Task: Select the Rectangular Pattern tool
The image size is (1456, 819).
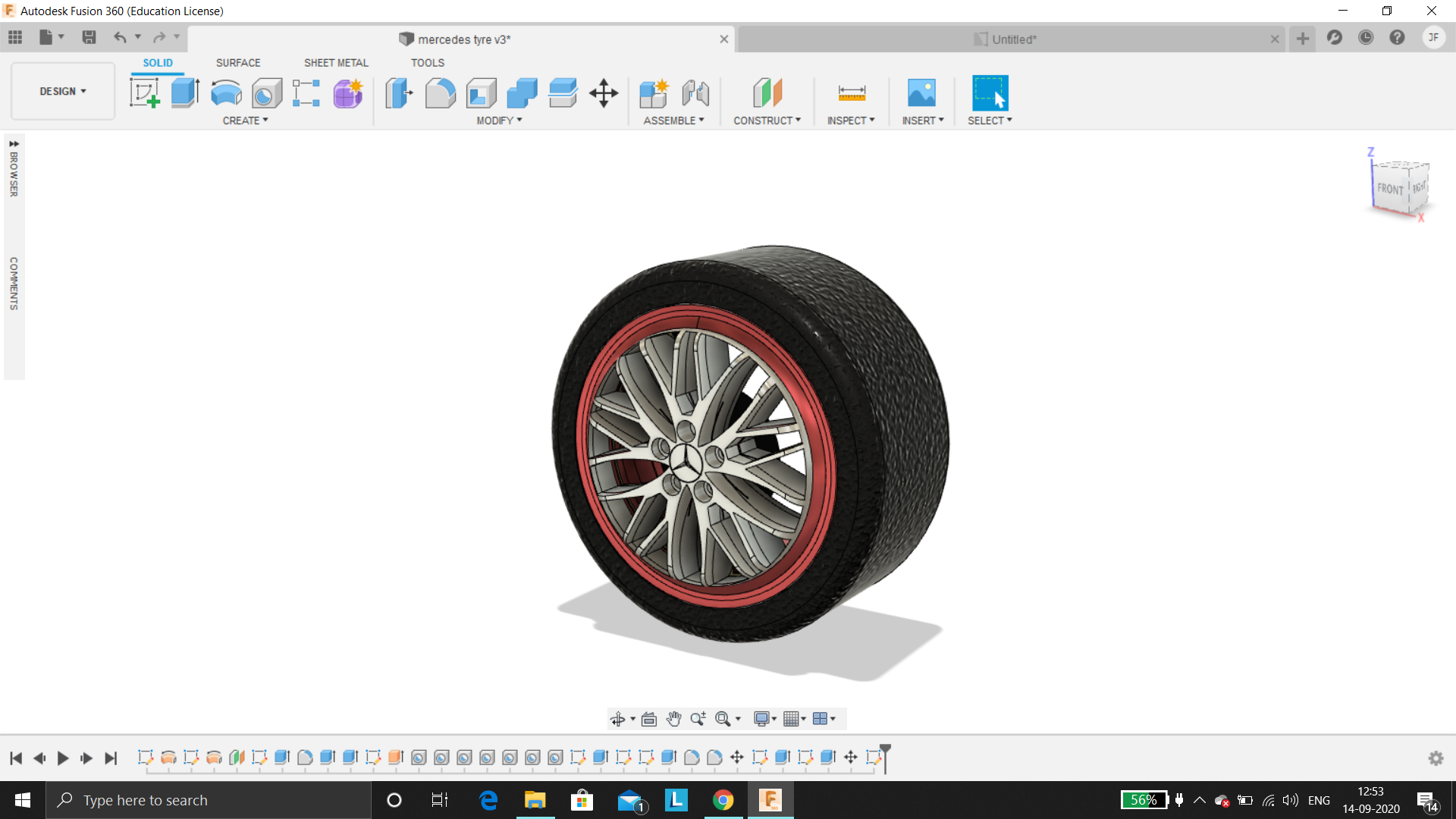Action: point(306,93)
